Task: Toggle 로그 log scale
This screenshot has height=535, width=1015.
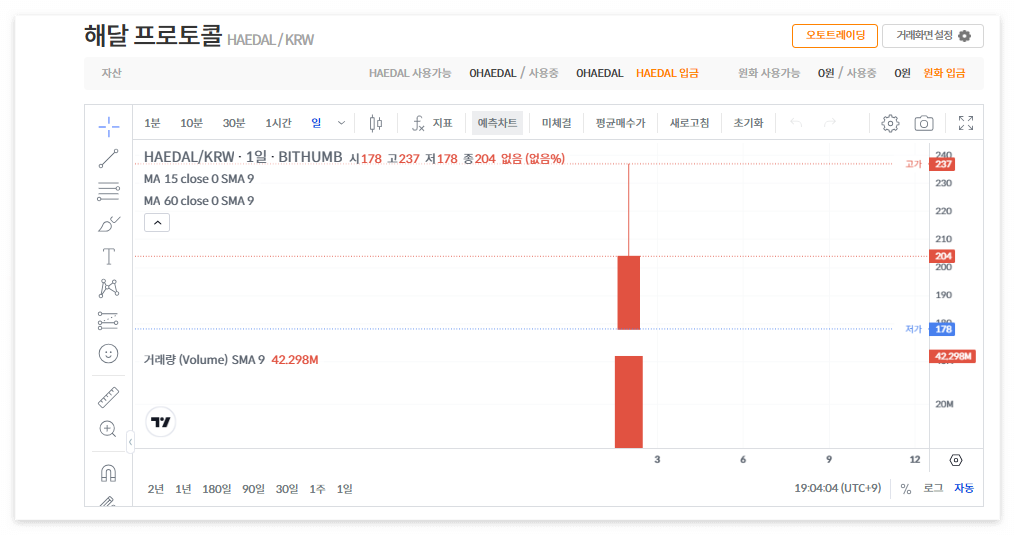Action: click(x=933, y=488)
